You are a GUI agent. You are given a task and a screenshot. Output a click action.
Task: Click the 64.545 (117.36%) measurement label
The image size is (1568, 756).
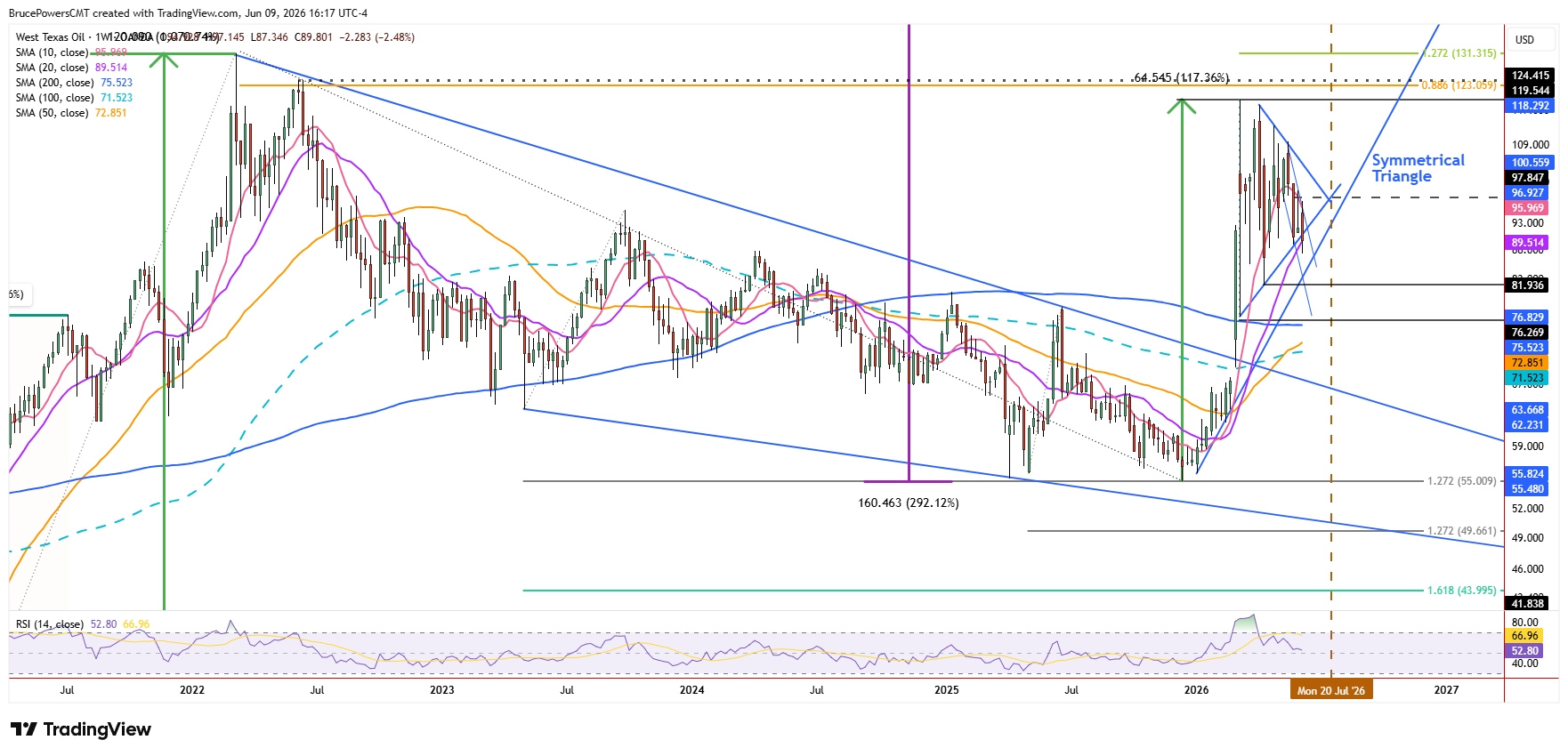click(1181, 78)
